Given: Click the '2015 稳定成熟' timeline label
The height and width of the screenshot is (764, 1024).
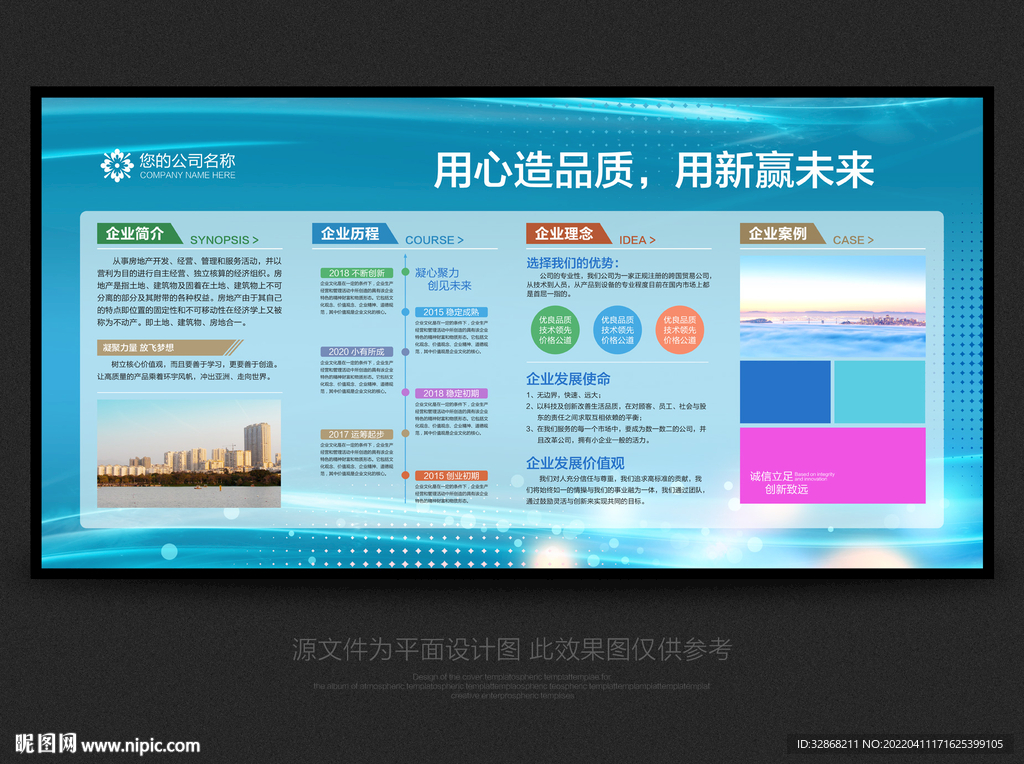Looking at the screenshot, I should [451, 312].
